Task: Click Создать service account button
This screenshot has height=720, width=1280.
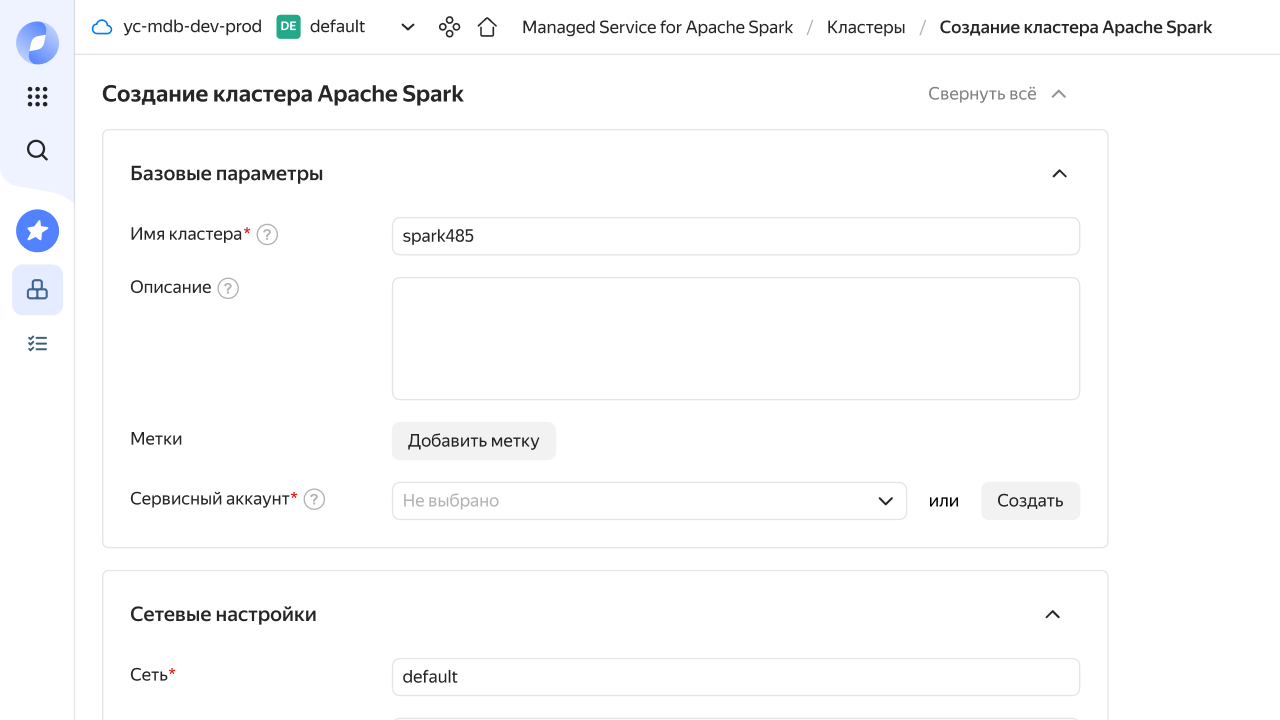Action: coord(1030,501)
